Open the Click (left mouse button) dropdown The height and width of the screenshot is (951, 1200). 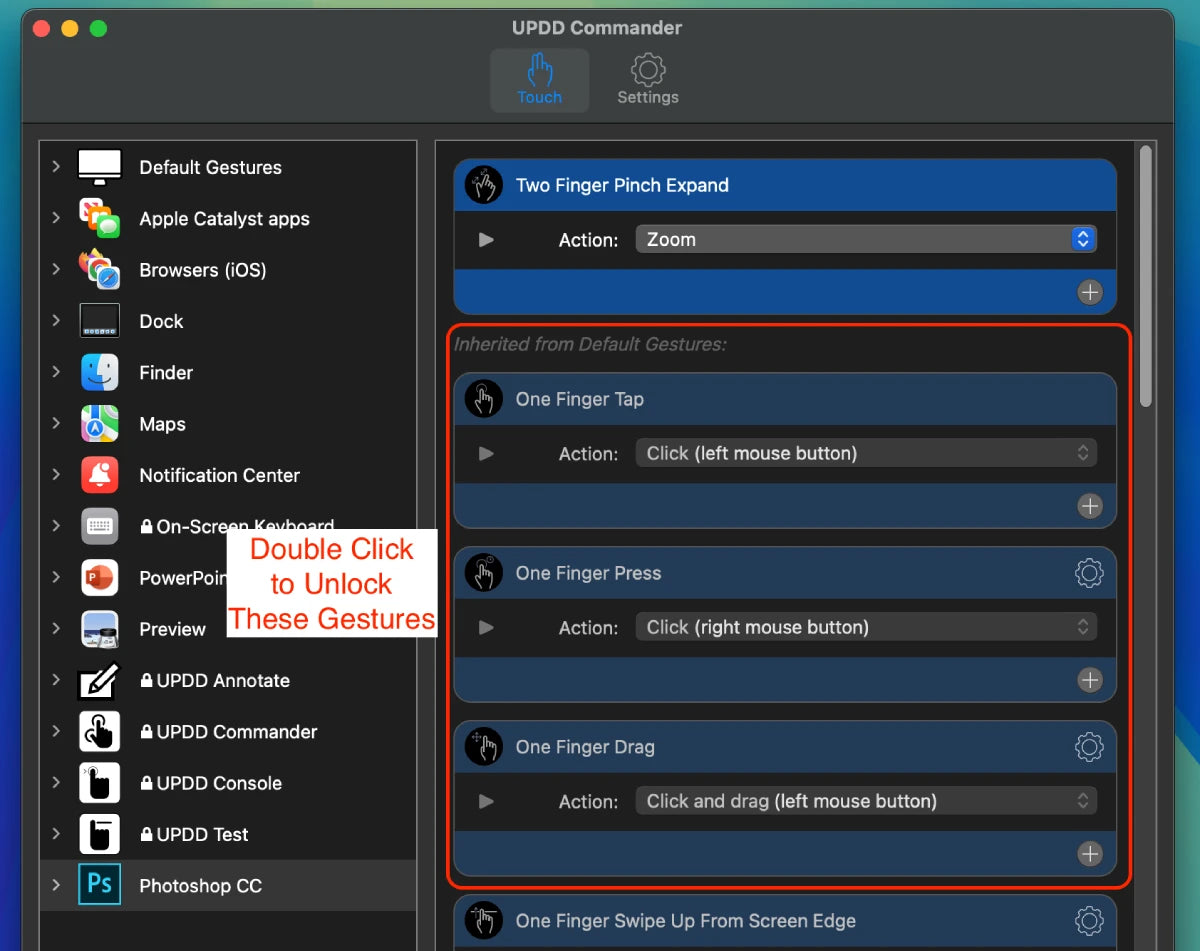click(x=866, y=453)
